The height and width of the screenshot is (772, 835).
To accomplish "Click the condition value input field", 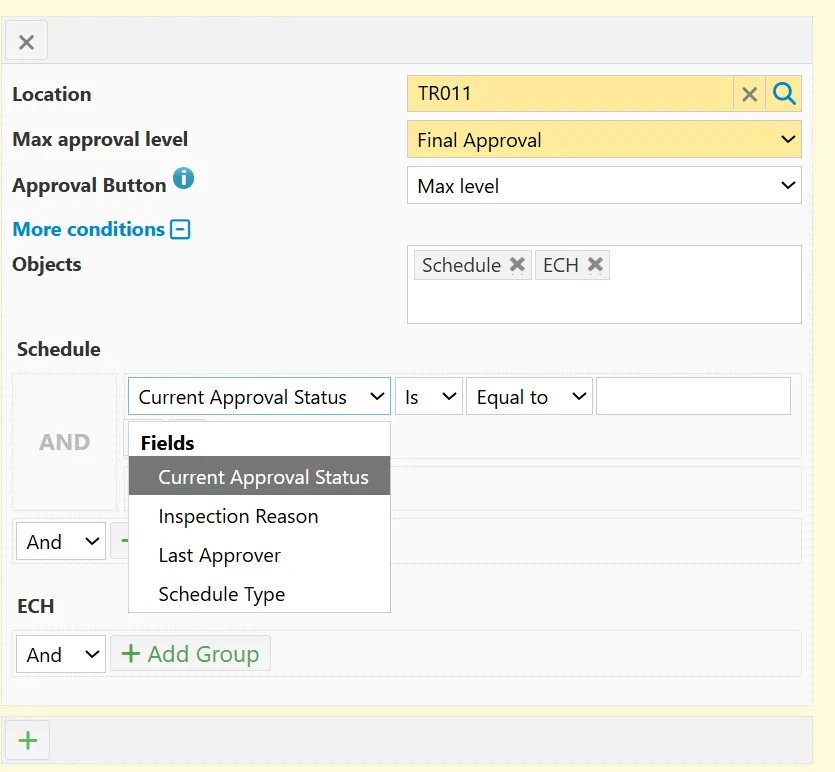I will click(693, 397).
